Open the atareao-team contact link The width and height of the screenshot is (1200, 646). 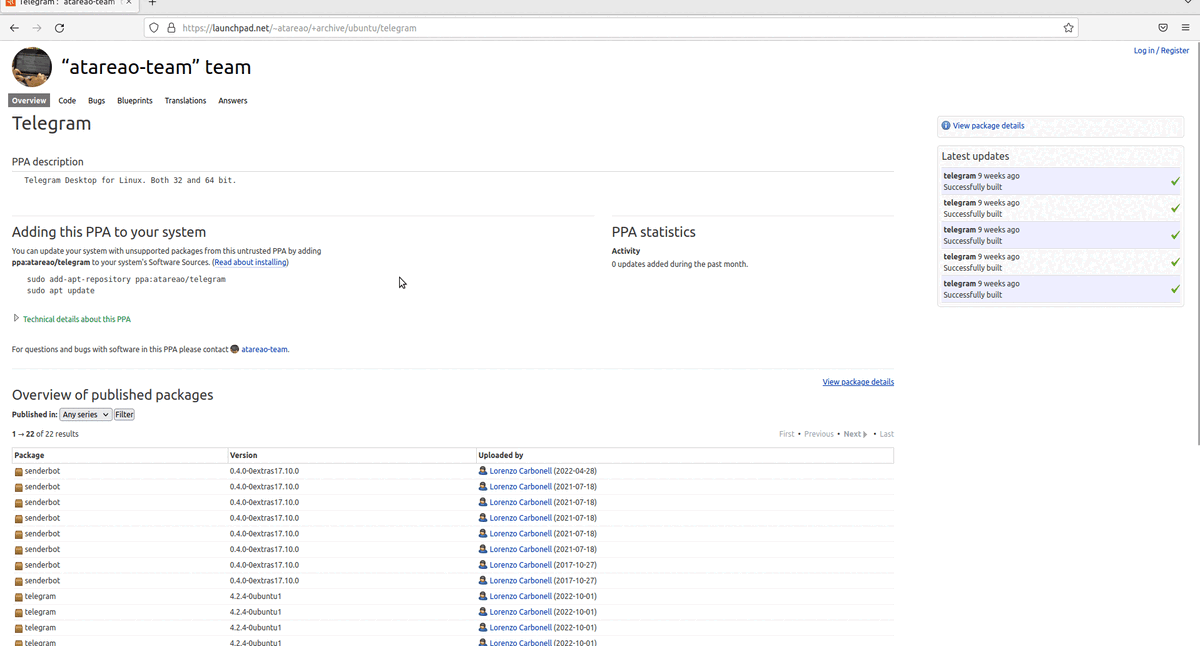[x=264, y=349]
